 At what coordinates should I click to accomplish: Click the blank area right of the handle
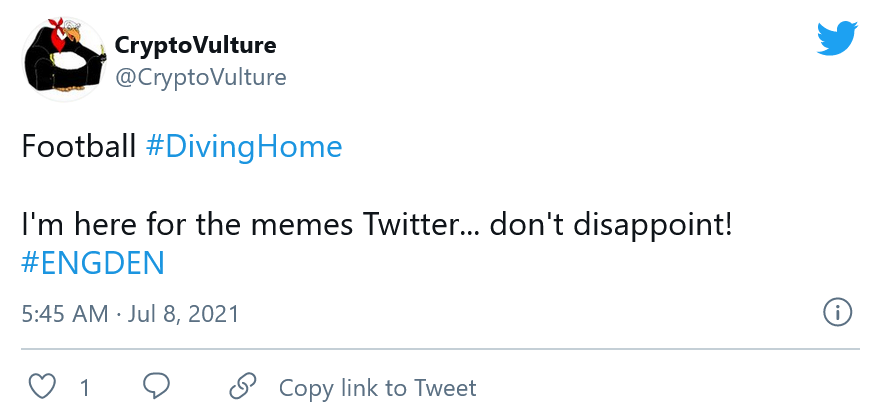pos(550,77)
